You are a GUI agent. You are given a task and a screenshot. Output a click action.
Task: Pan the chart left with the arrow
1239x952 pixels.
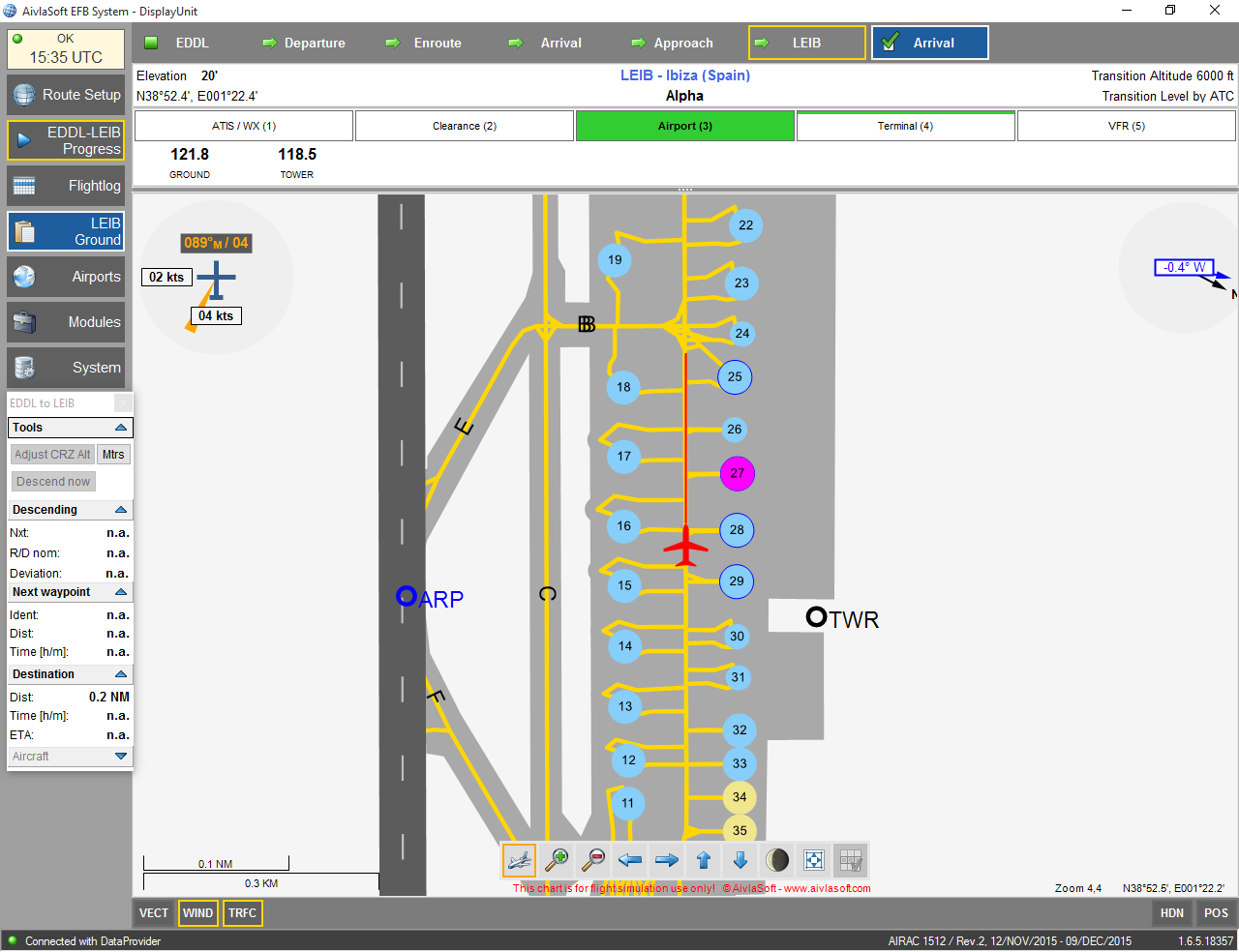point(630,860)
